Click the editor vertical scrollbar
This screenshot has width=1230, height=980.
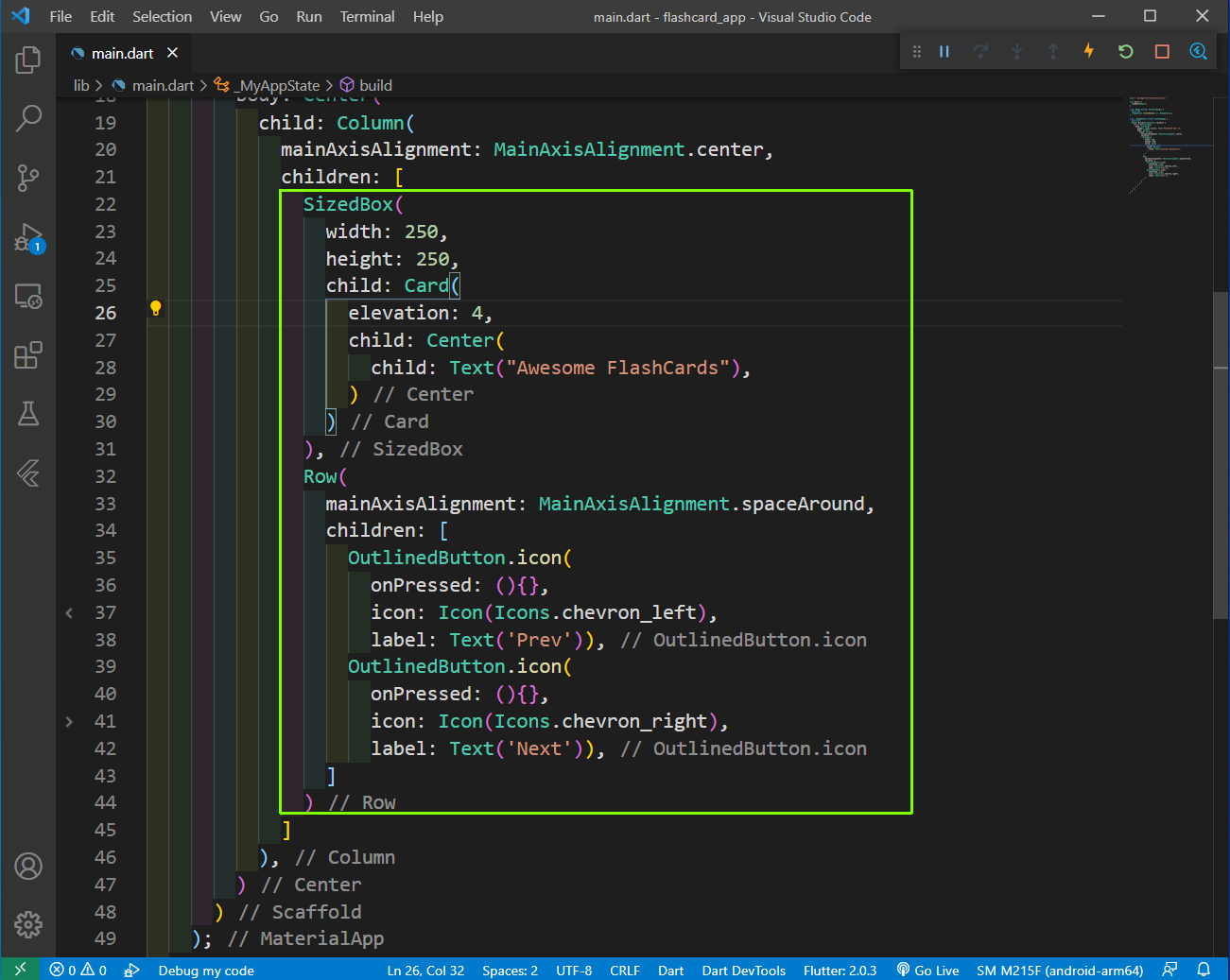click(1221, 456)
